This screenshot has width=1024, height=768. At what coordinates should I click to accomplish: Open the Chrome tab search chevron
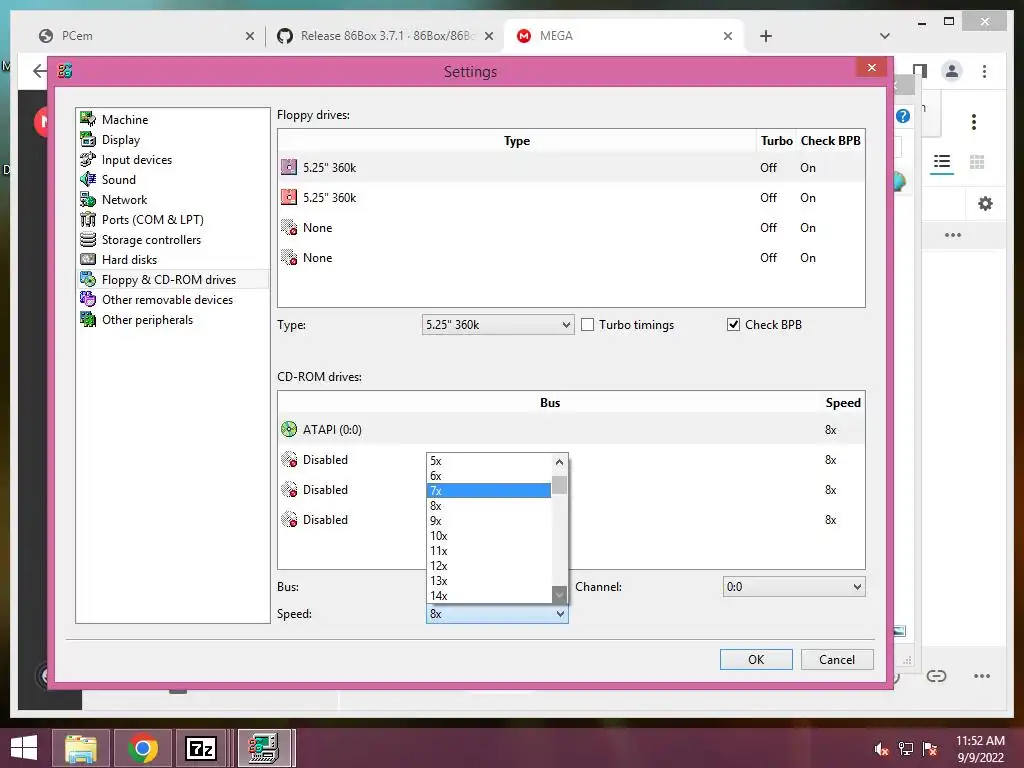pos(885,36)
